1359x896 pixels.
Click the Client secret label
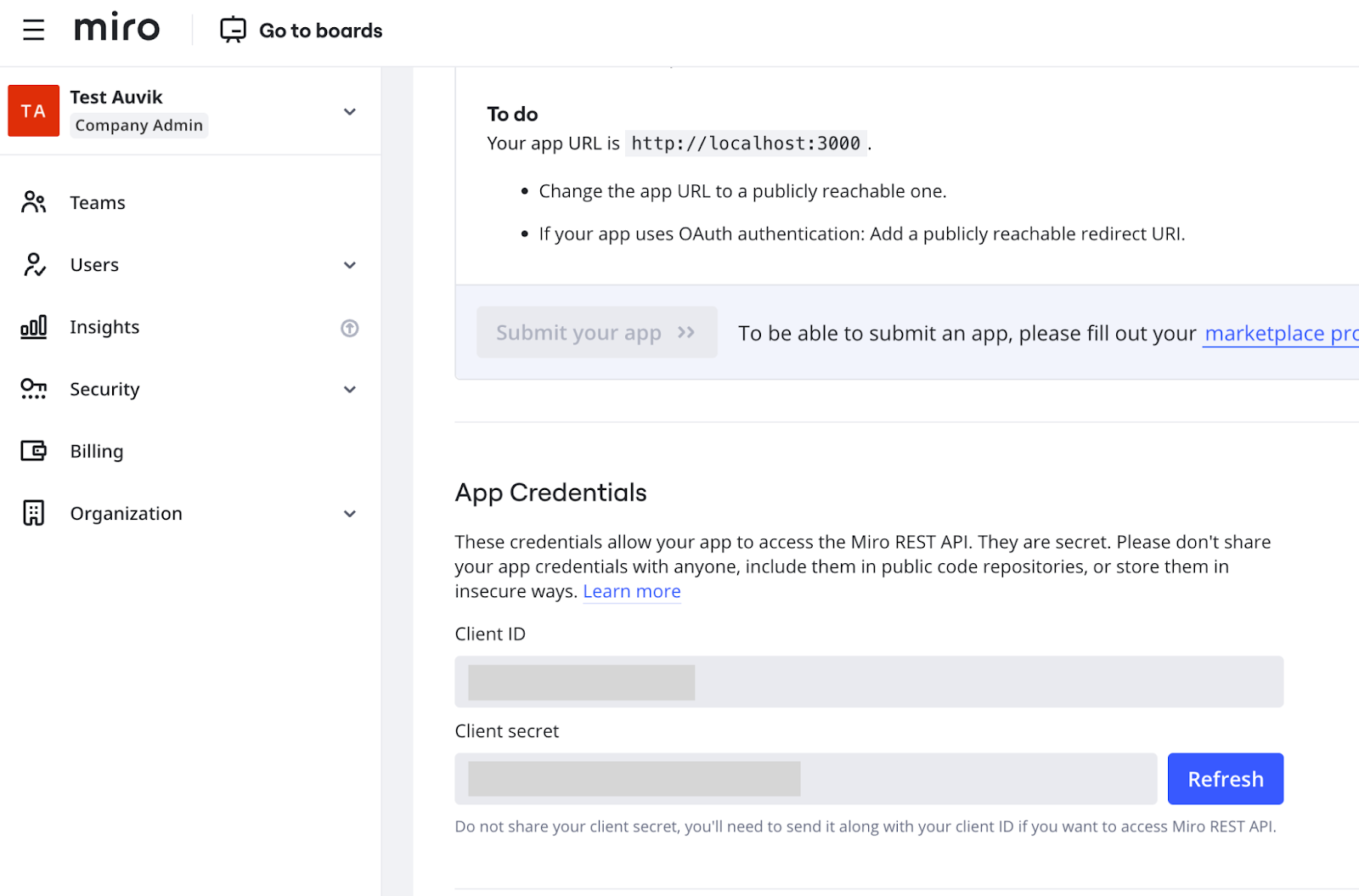[506, 731]
